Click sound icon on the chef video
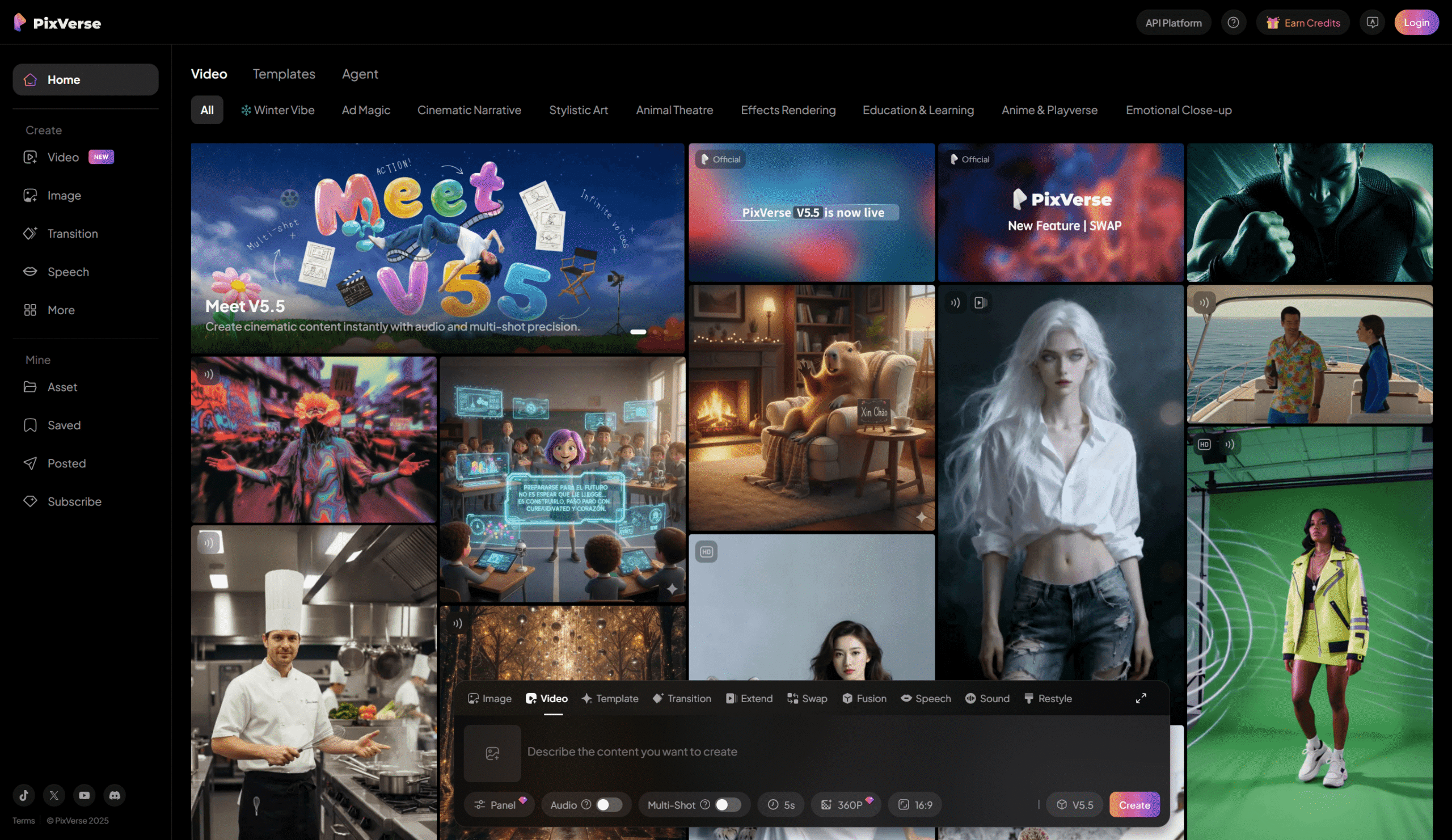 click(208, 543)
